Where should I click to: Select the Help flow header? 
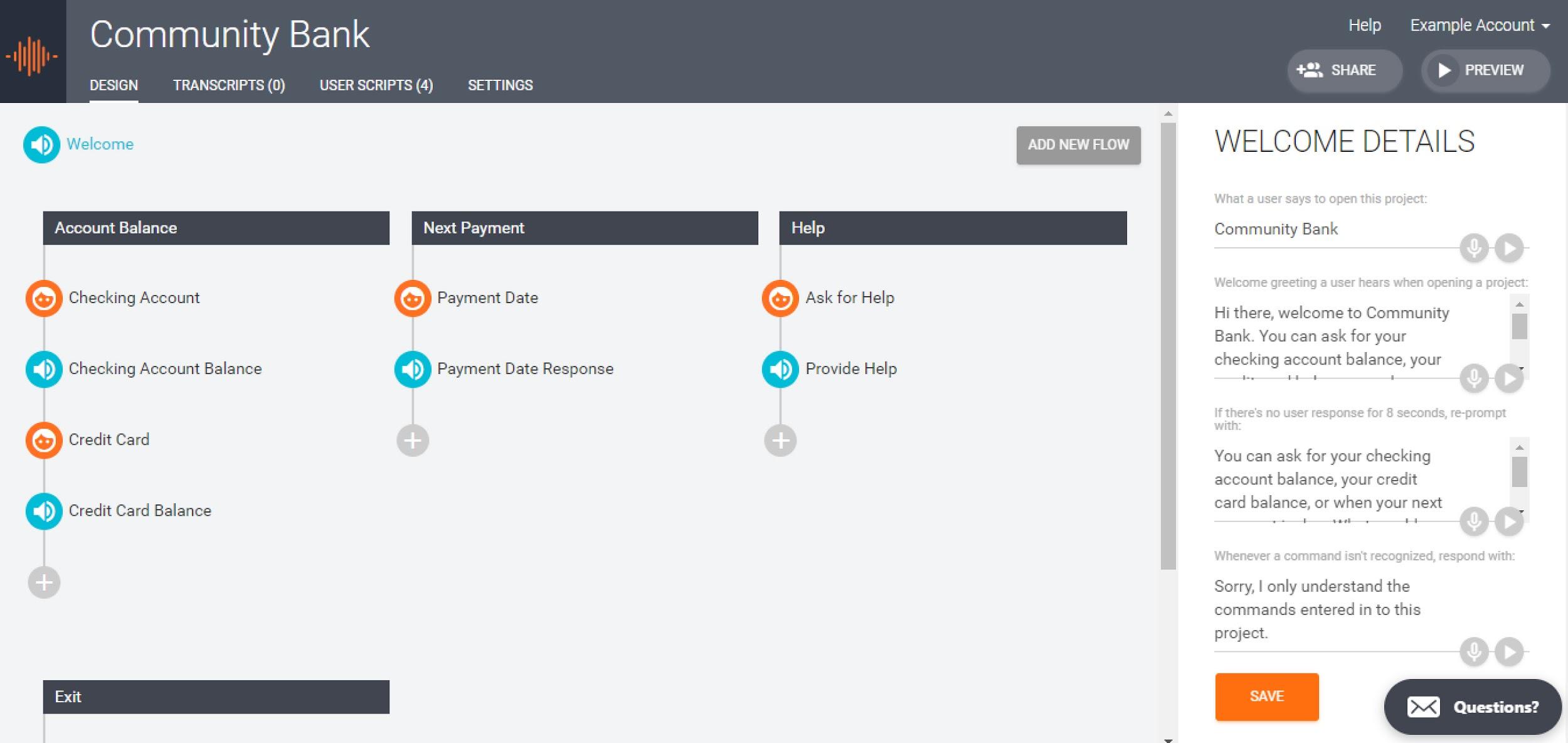click(953, 228)
